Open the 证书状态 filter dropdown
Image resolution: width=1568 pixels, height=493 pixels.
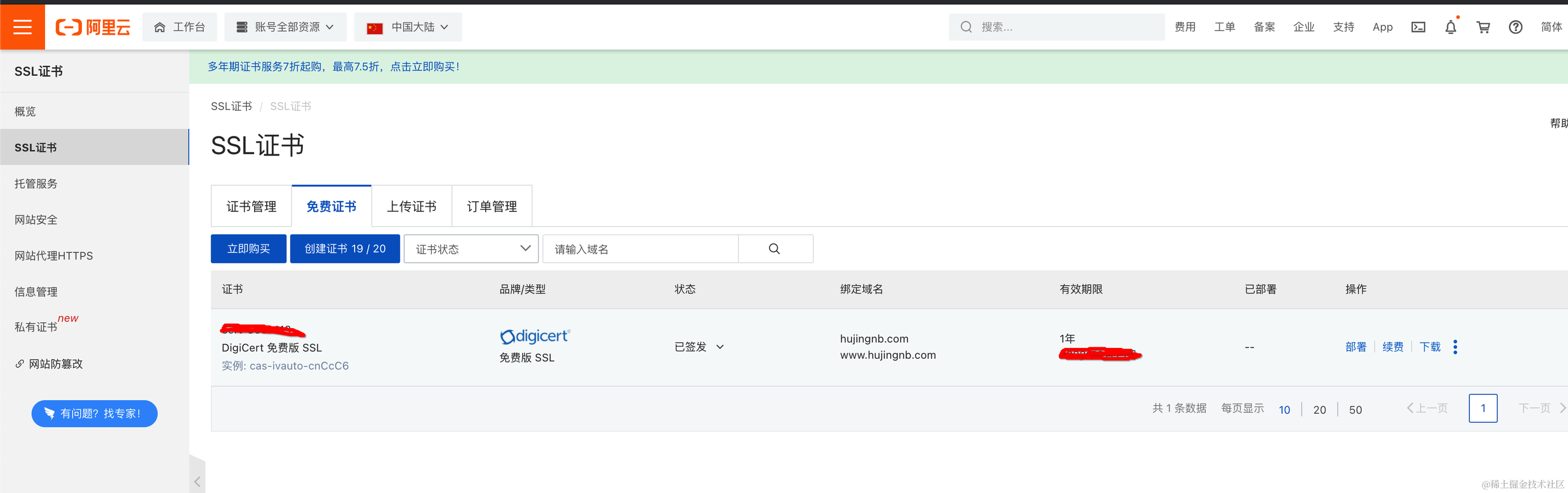pyautogui.click(x=471, y=249)
